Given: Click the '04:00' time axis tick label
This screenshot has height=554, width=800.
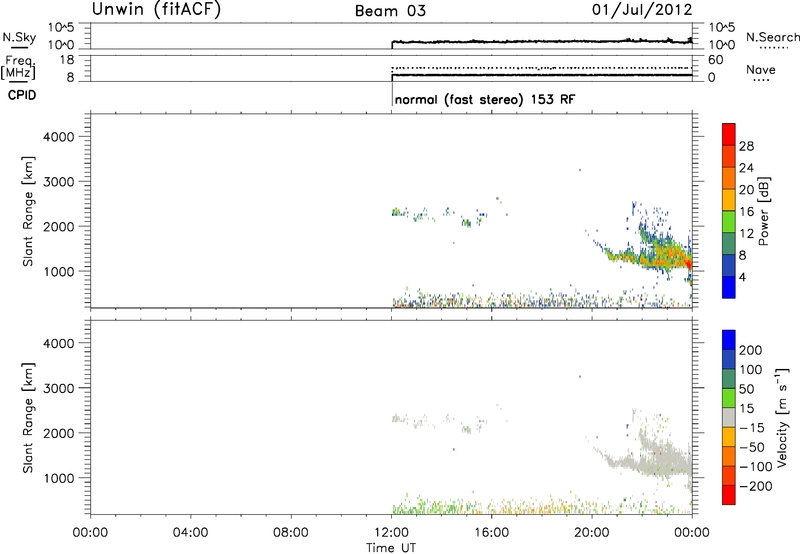Looking at the screenshot, I should point(190,533).
